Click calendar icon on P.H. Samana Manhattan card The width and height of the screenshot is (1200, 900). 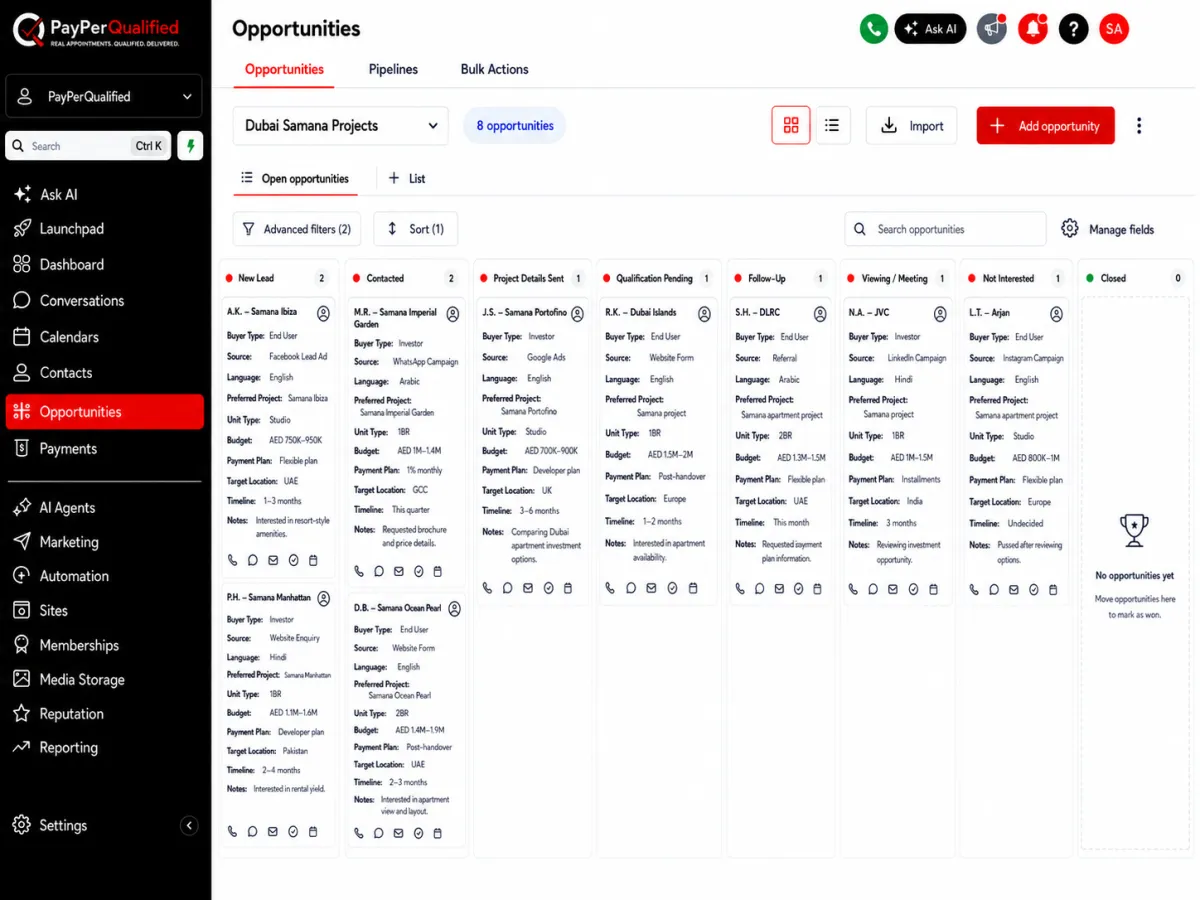pos(313,831)
